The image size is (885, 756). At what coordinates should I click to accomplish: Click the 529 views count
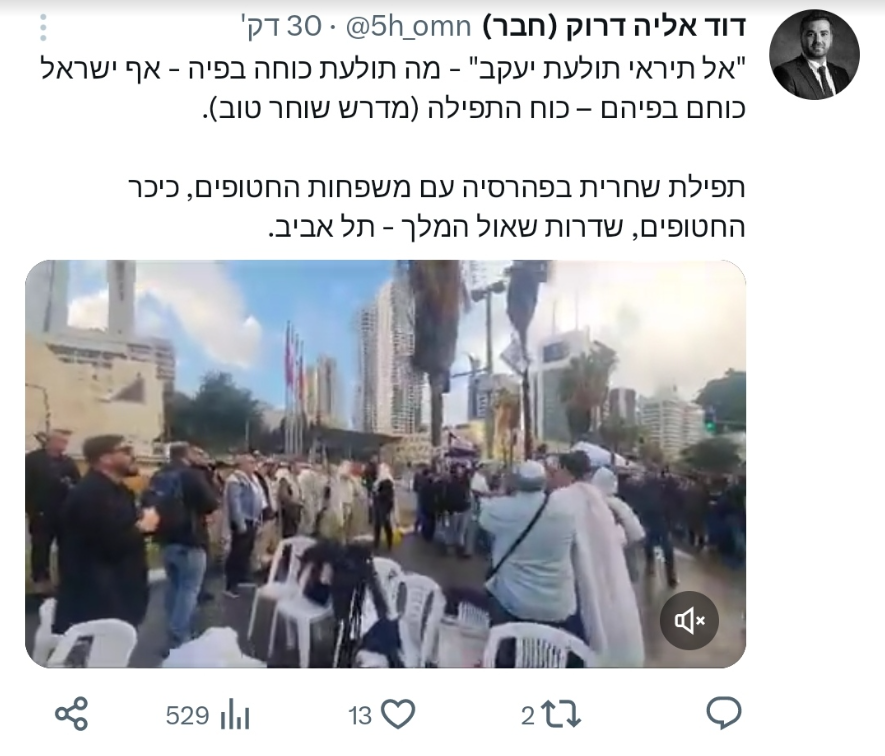(188, 716)
